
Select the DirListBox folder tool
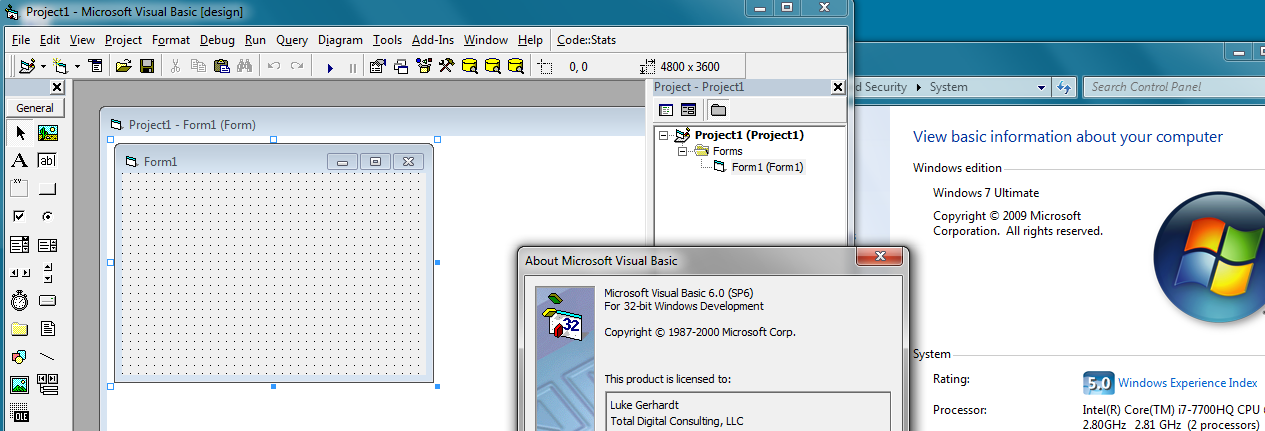pyautogui.click(x=19, y=328)
